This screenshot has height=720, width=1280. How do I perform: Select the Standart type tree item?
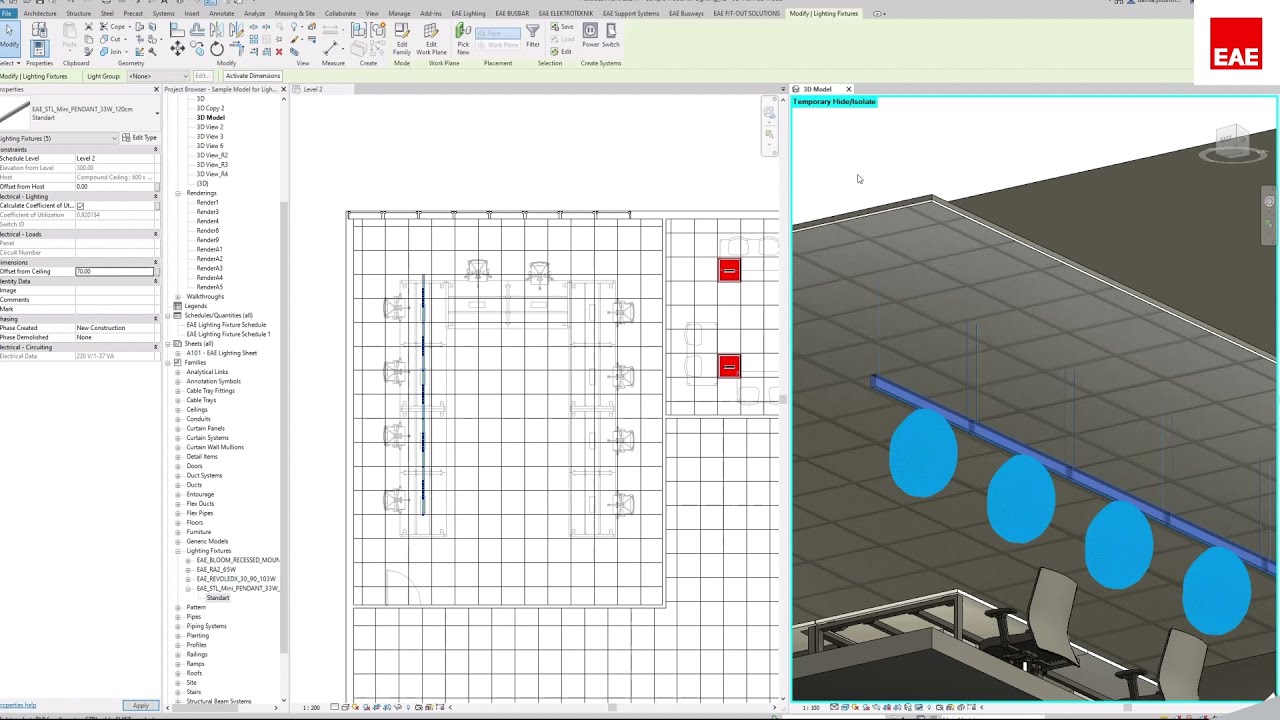217,598
